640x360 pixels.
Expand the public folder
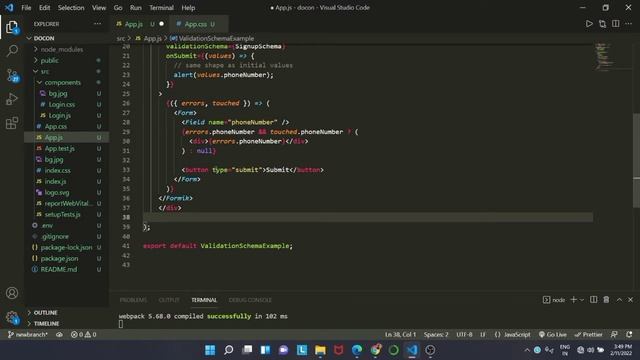coord(67,60)
